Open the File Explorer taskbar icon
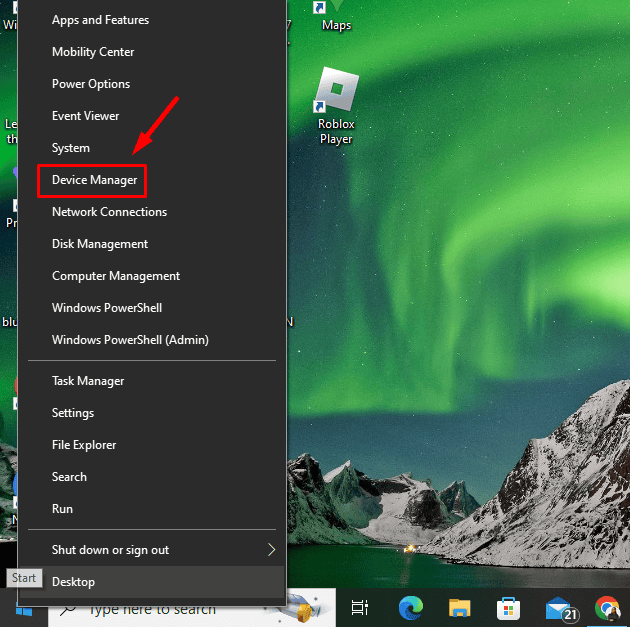Screen dimensions: 630x627 (460, 608)
